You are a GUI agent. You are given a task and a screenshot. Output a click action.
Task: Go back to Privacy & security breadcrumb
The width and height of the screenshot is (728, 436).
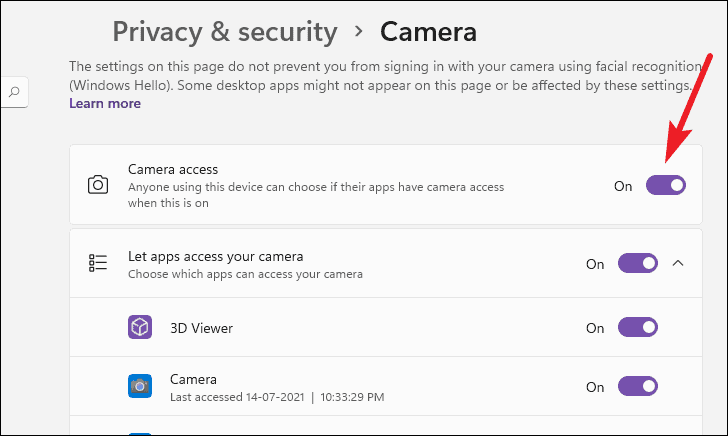coord(224,32)
